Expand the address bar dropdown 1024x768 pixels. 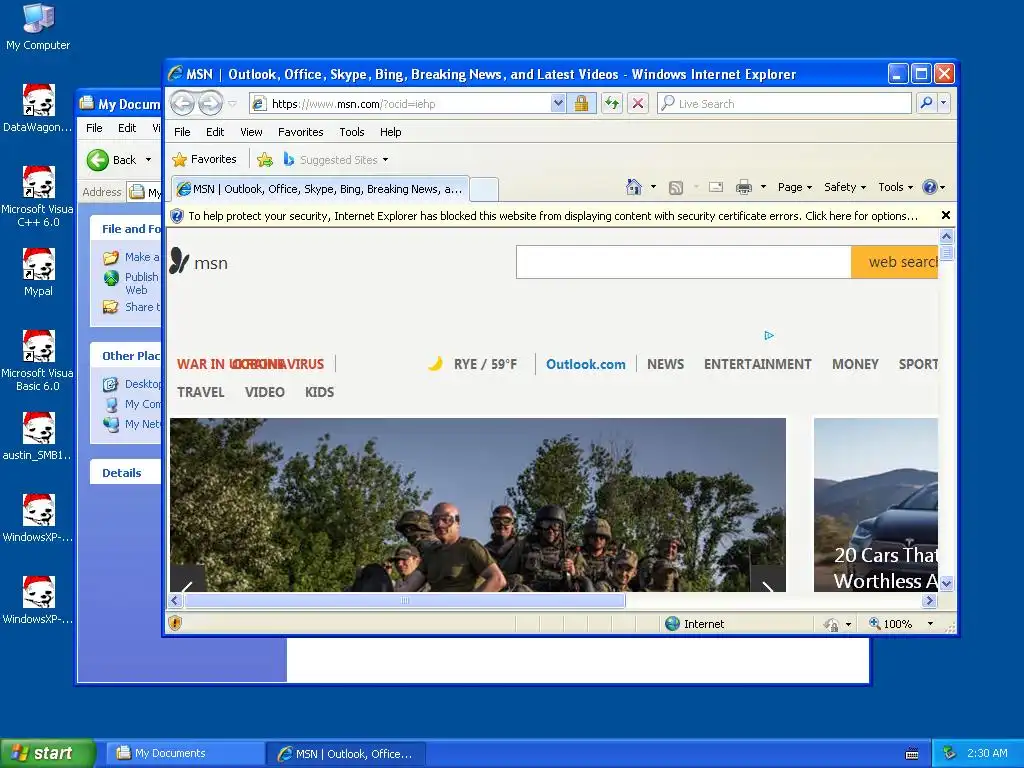tap(558, 103)
